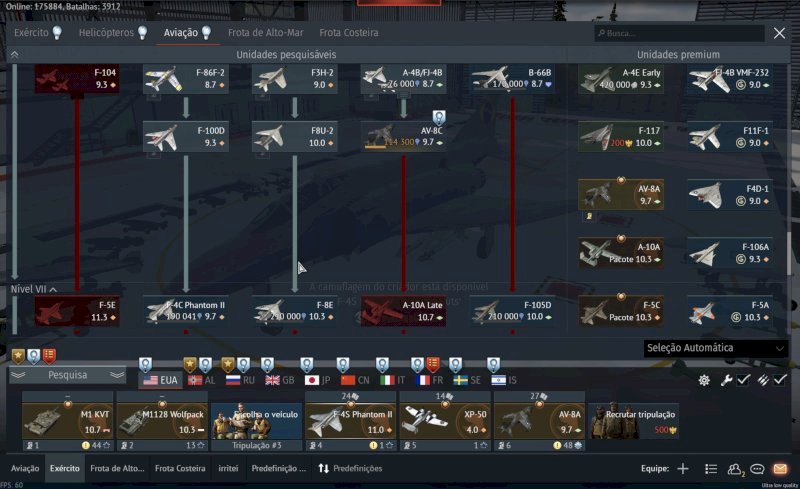Collapse tree with top-left double chevron
The width and height of the screenshot is (800, 489).
pyautogui.click(x=14, y=55)
